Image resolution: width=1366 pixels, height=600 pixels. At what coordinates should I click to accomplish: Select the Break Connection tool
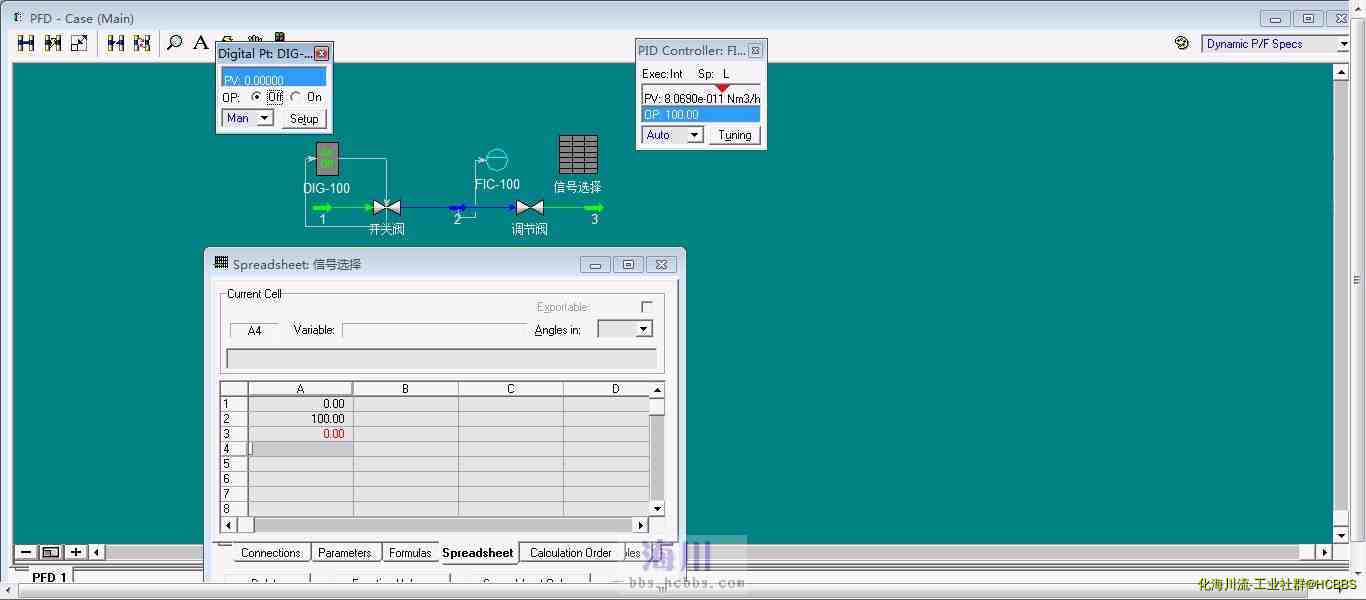coord(116,43)
